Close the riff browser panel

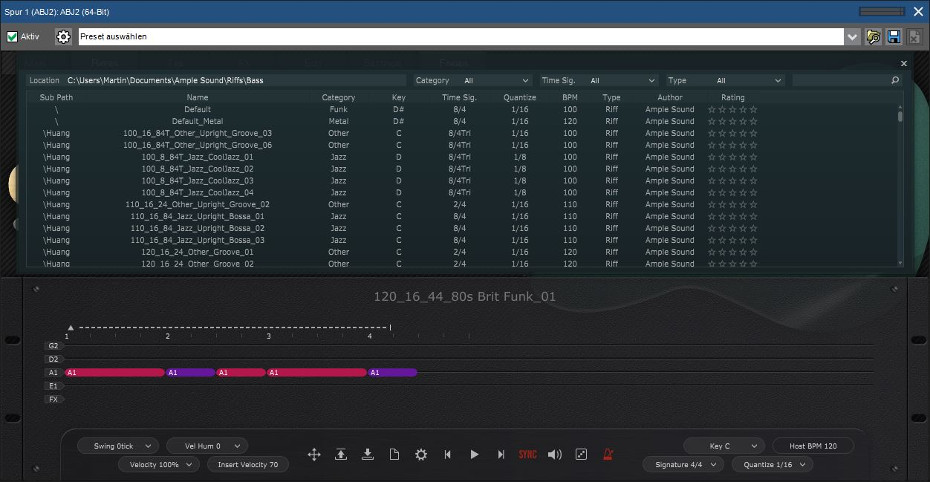tap(904, 63)
